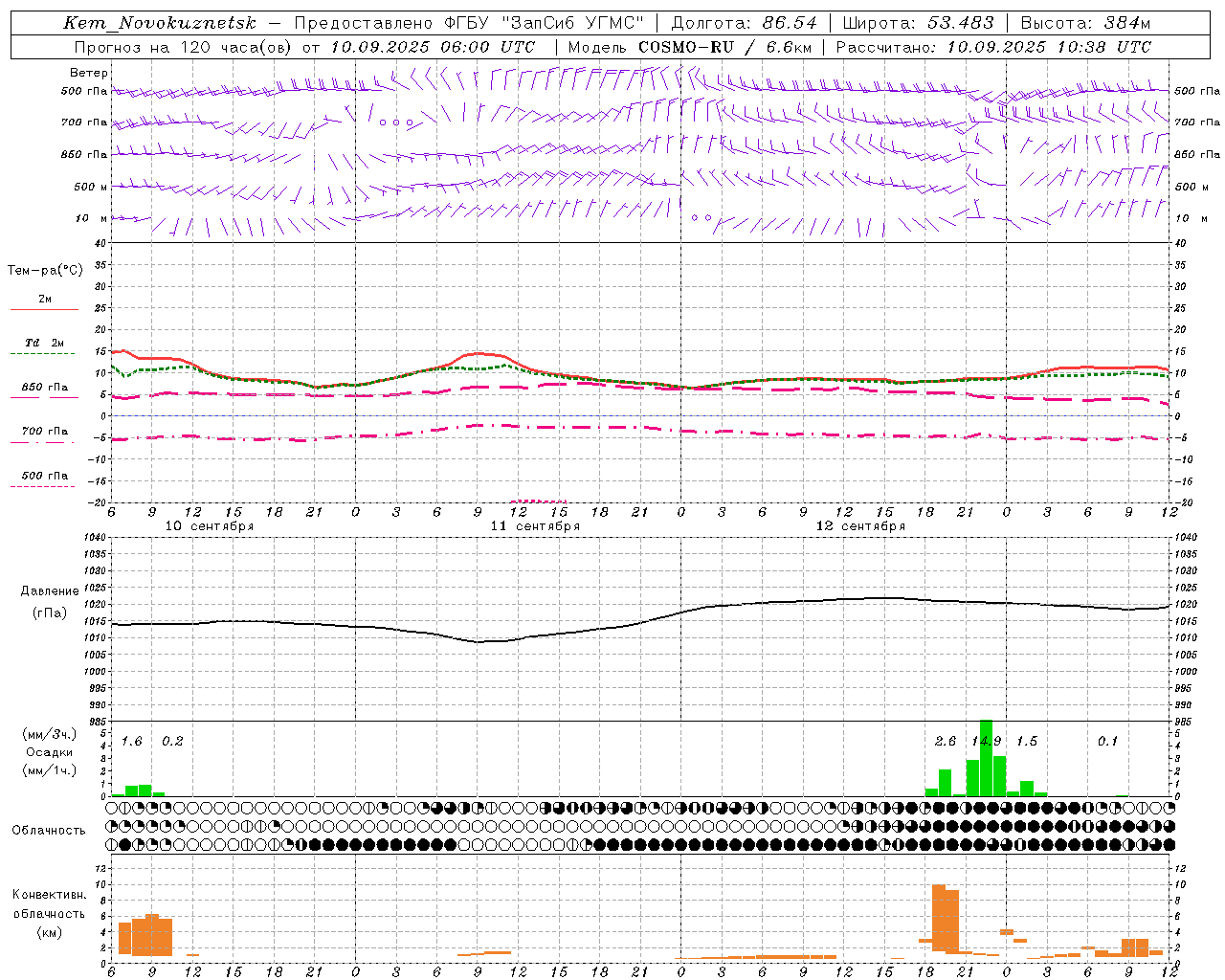Click the 'Ветер' wind panel label
Viewport: 1225px width, 980px height.
click(89, 73)
